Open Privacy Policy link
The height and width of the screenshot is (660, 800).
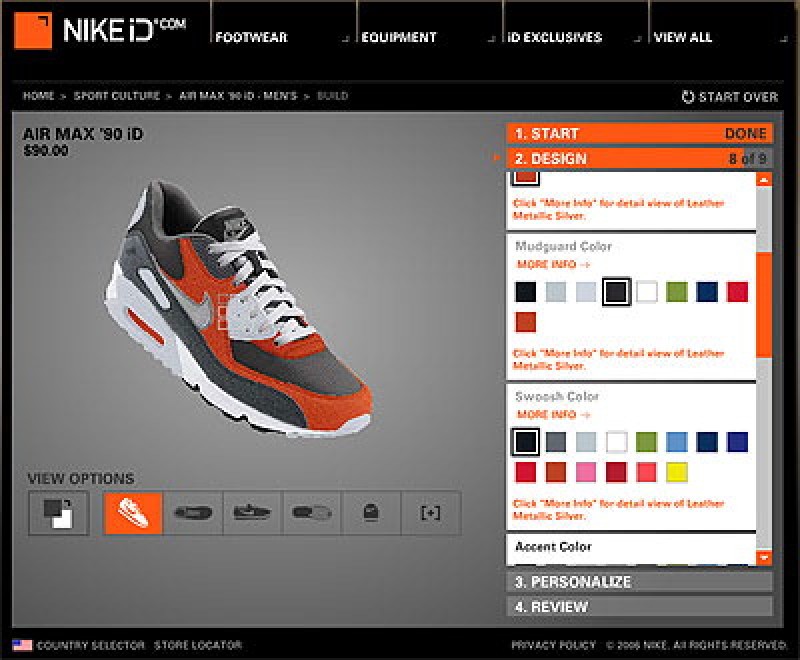pyautogui.click(x=554, y=646)
